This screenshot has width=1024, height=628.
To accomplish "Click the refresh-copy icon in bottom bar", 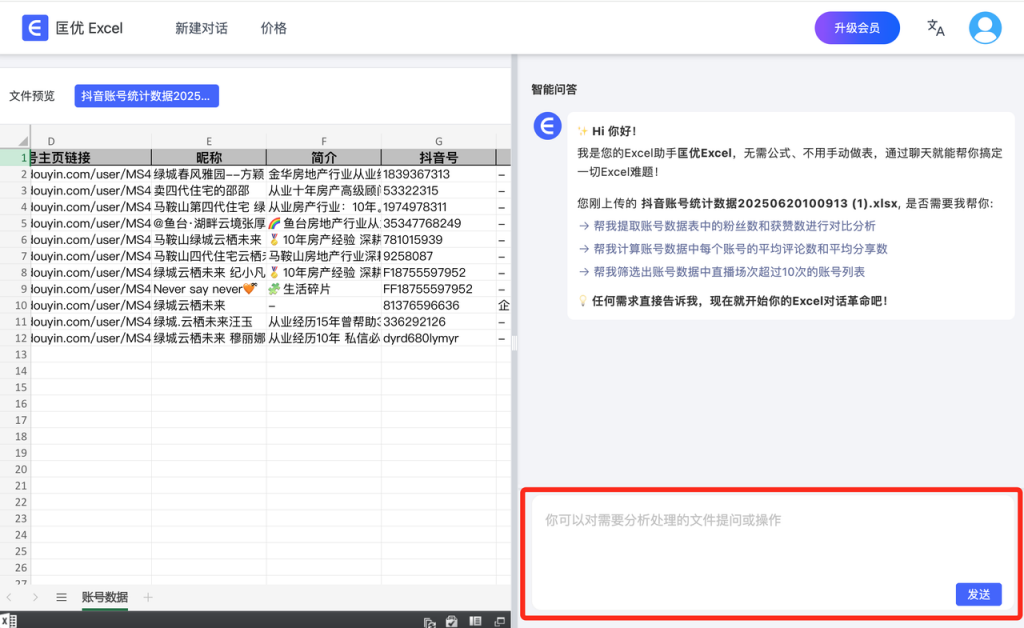I will pos(429,622).
